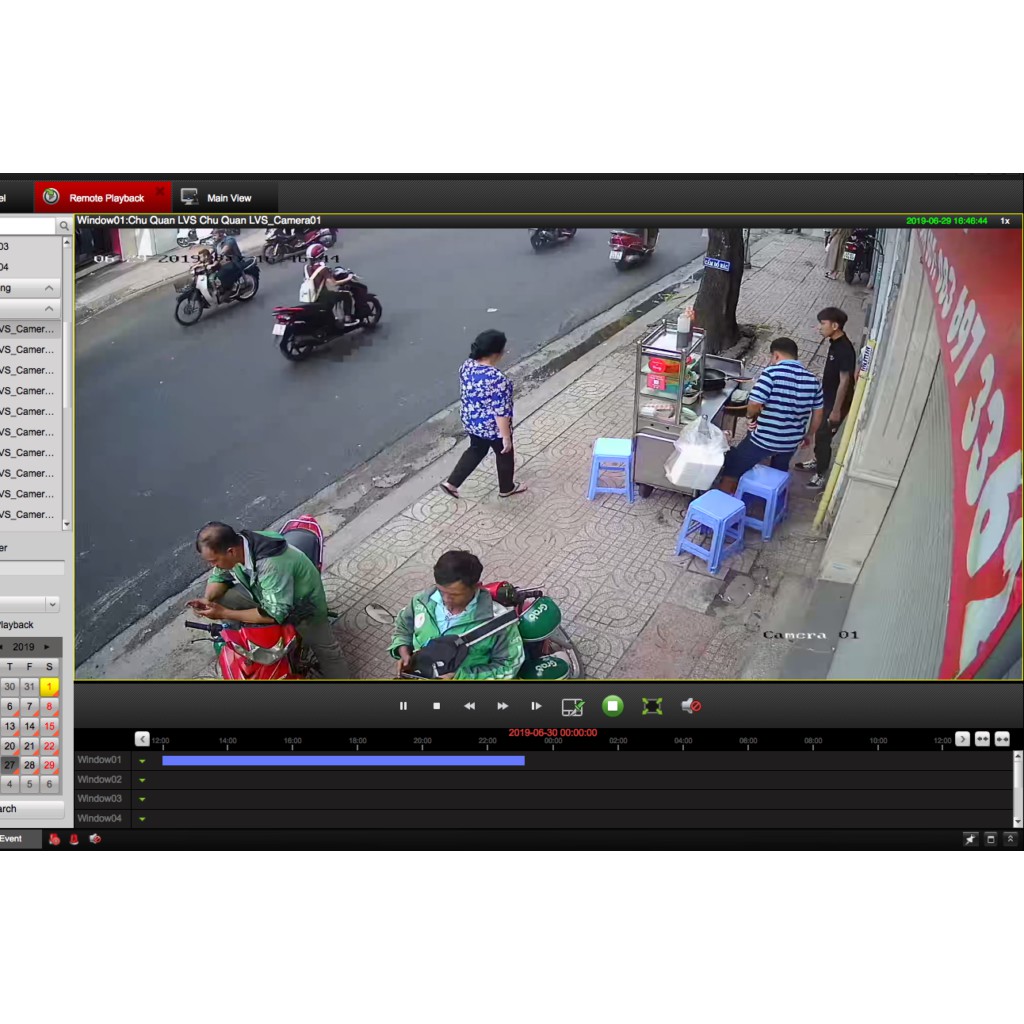Click the blue recording bar in Window01 timeline

[x=343, y=761]
